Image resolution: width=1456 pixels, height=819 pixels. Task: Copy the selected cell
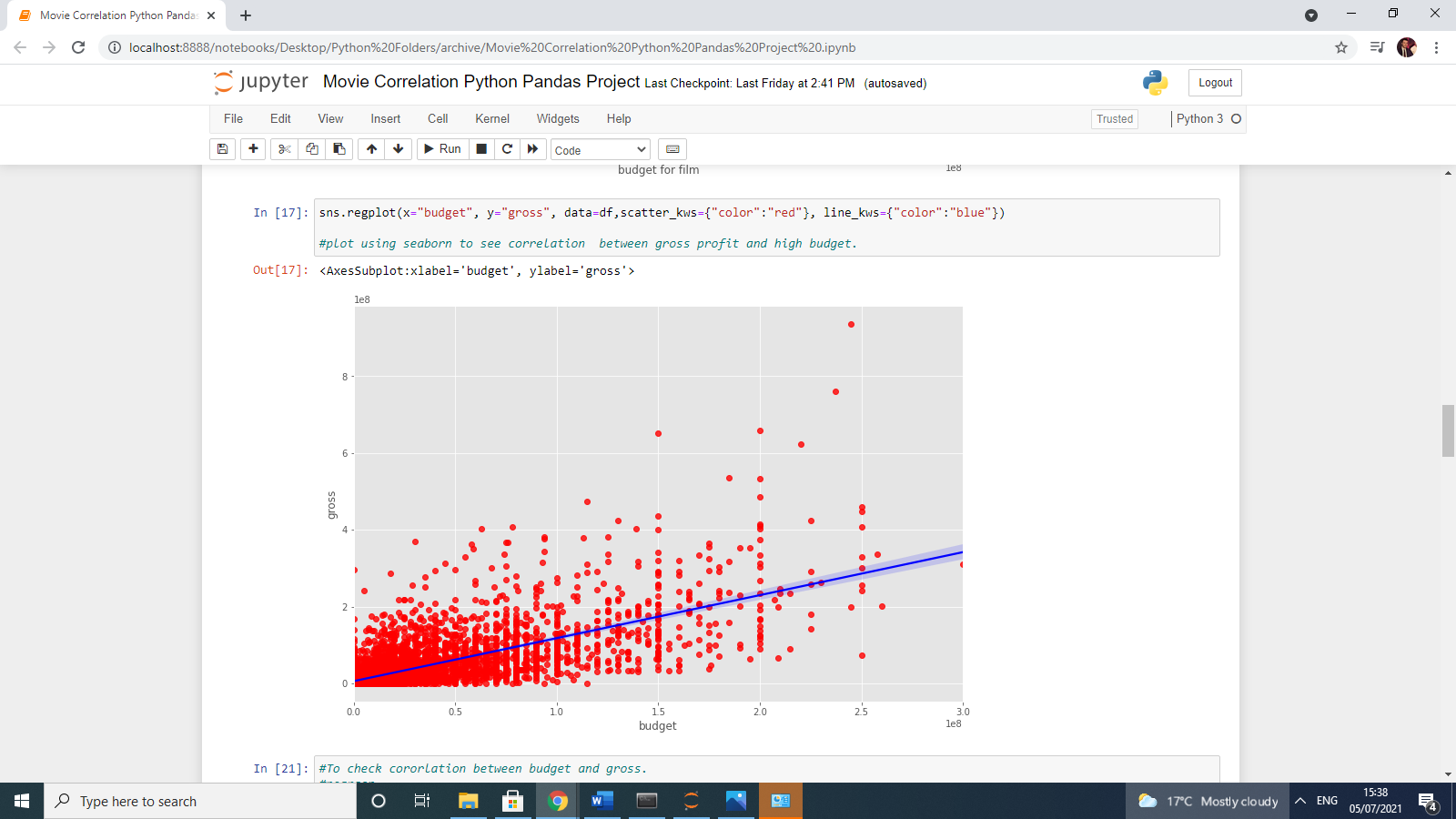311,148
